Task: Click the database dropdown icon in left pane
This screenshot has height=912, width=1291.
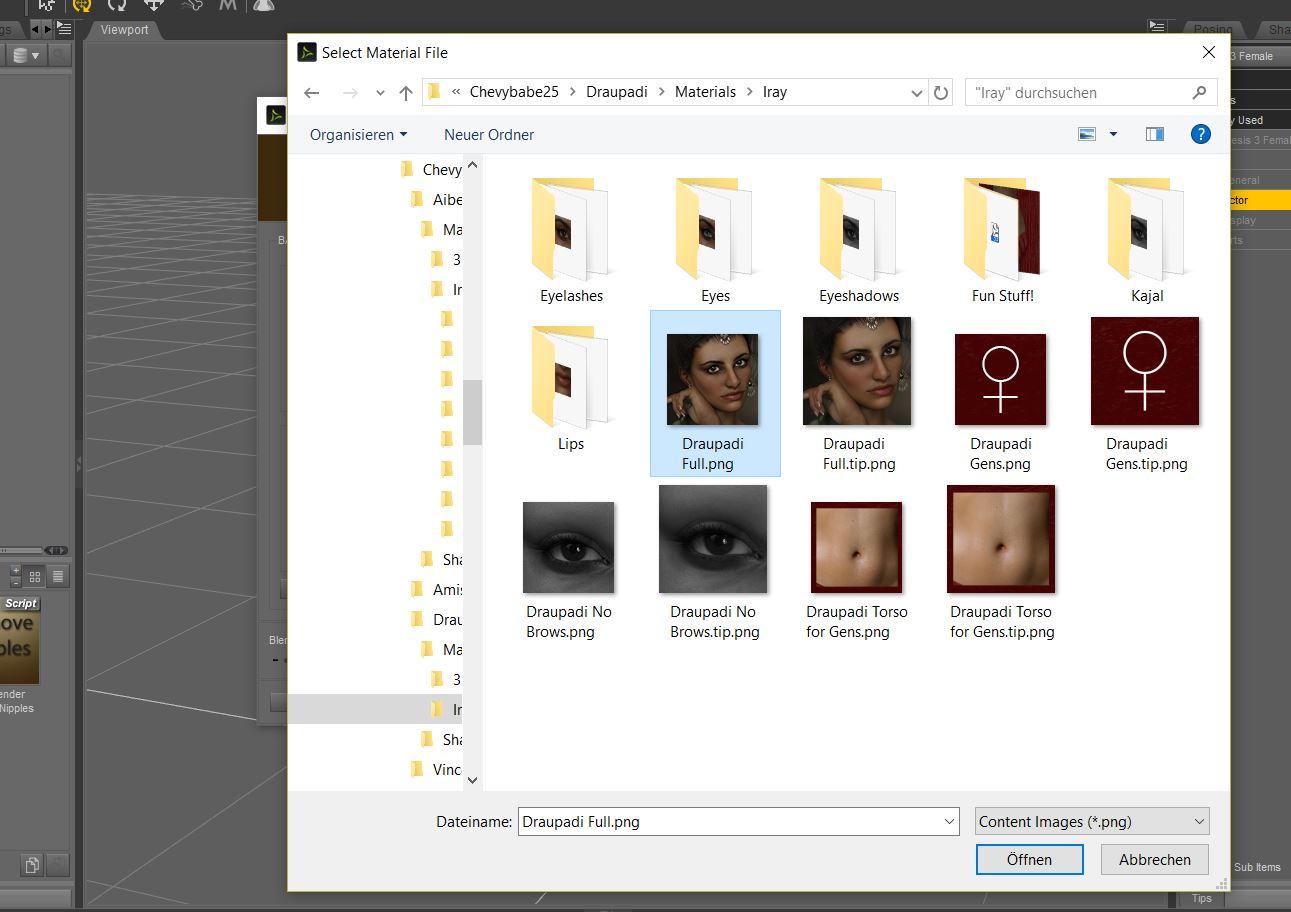Action: click(x=25, y=56)
